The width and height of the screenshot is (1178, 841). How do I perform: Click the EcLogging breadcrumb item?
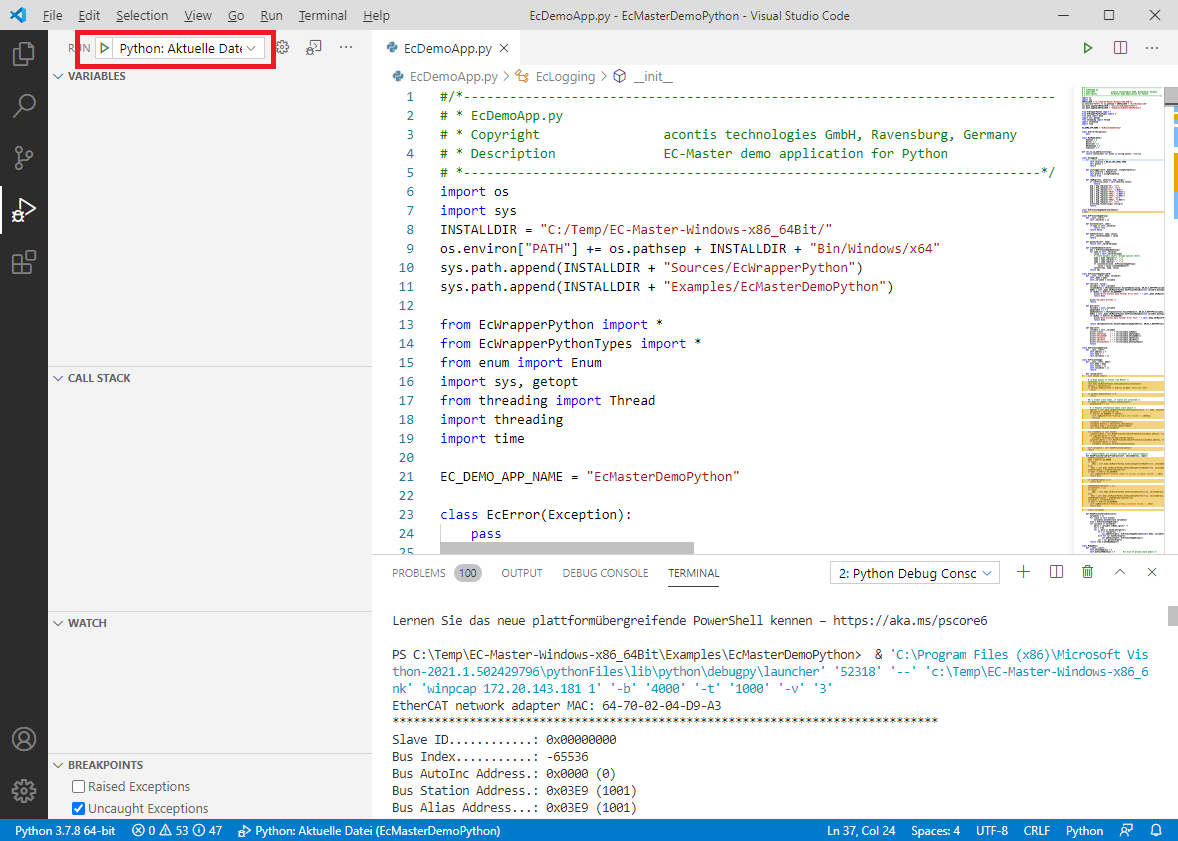pos(565,76)
